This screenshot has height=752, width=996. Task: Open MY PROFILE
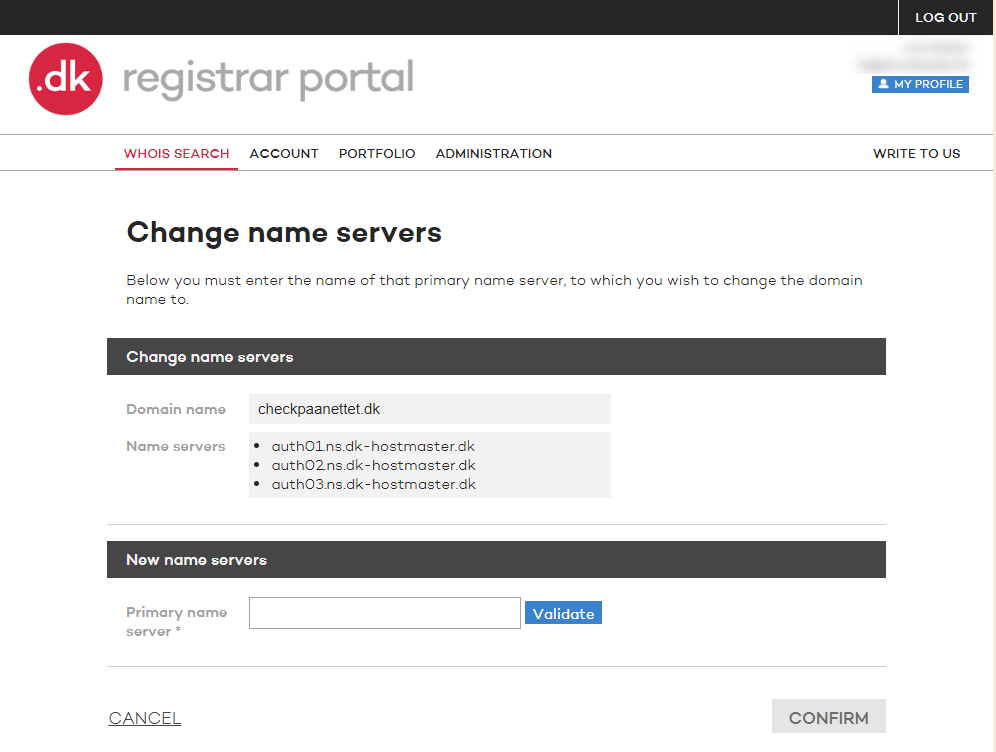tap(925, 84)
